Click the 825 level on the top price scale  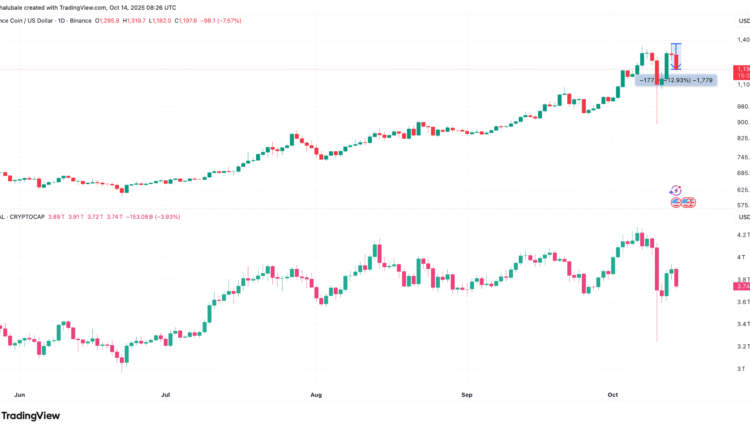742,138
